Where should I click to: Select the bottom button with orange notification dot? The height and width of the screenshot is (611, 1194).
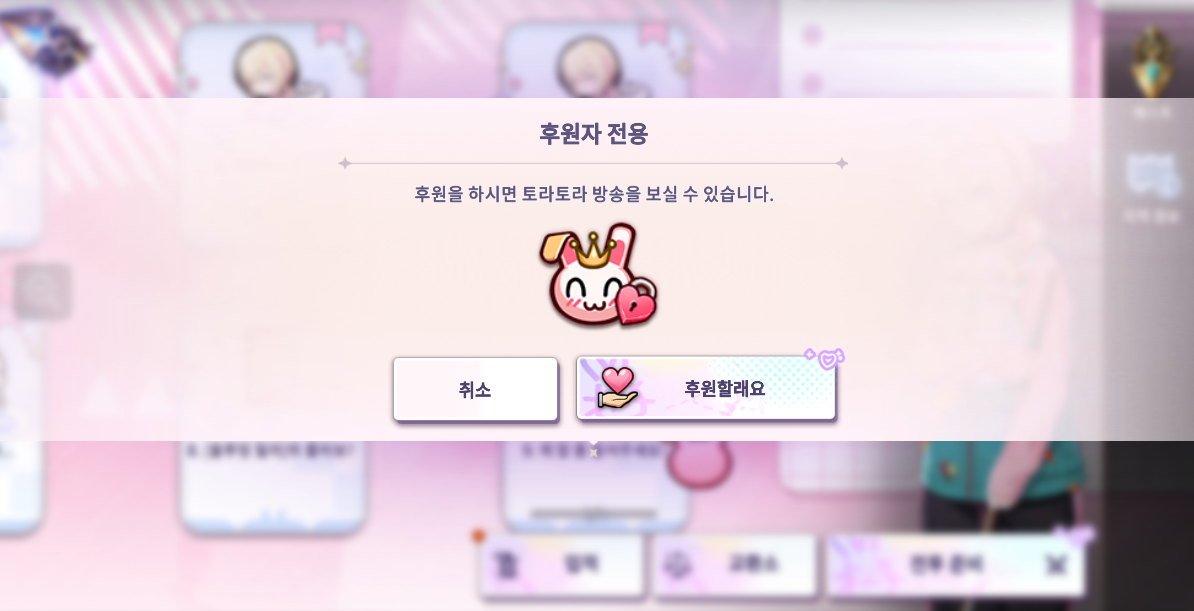click(562, 565)
